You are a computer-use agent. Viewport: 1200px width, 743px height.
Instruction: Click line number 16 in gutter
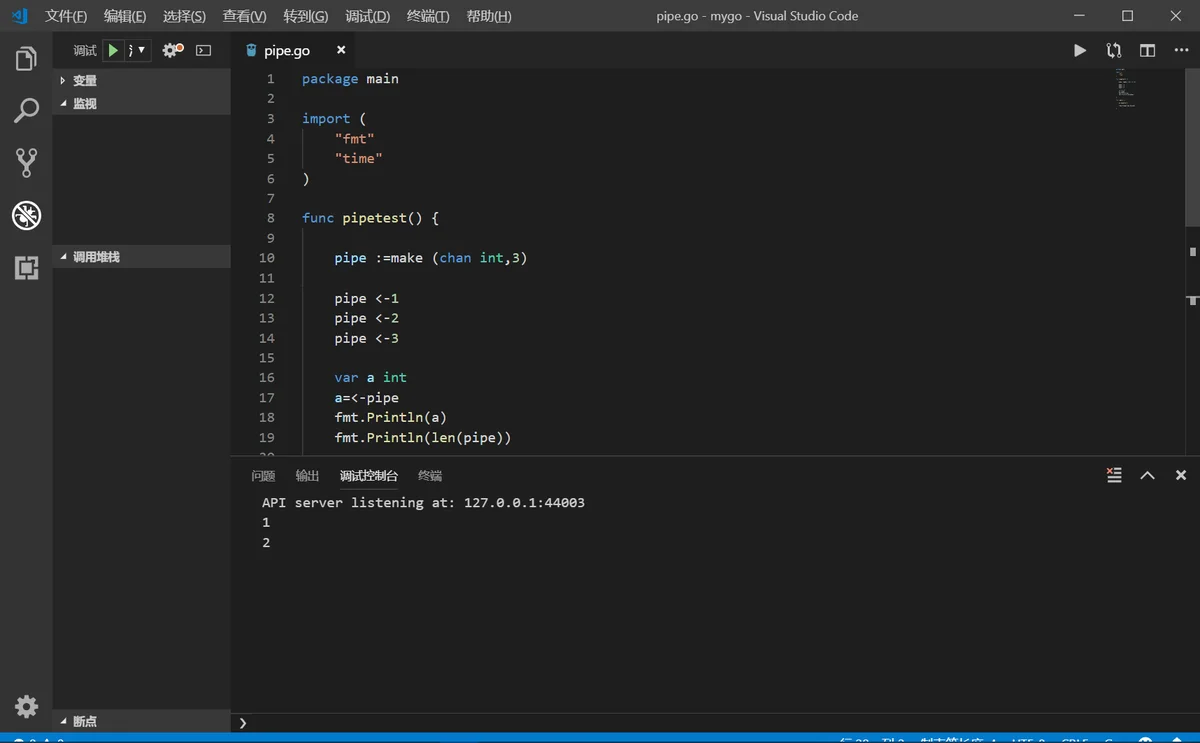[266, 377]
